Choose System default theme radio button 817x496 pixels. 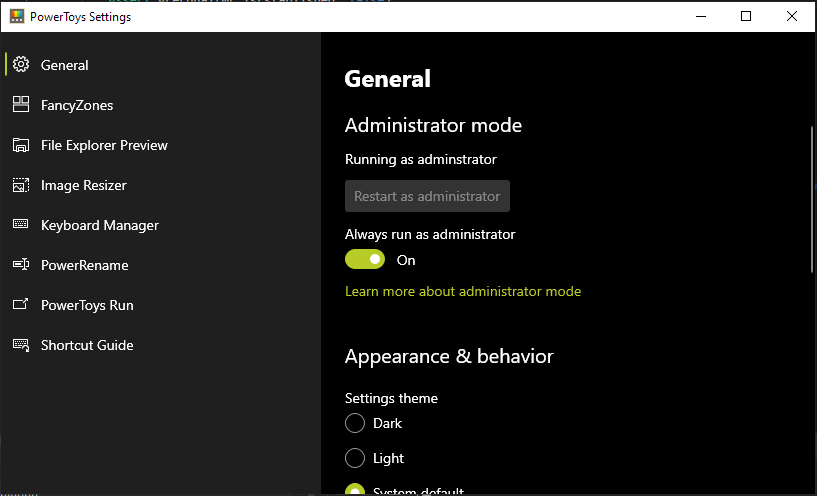(355, 489)
